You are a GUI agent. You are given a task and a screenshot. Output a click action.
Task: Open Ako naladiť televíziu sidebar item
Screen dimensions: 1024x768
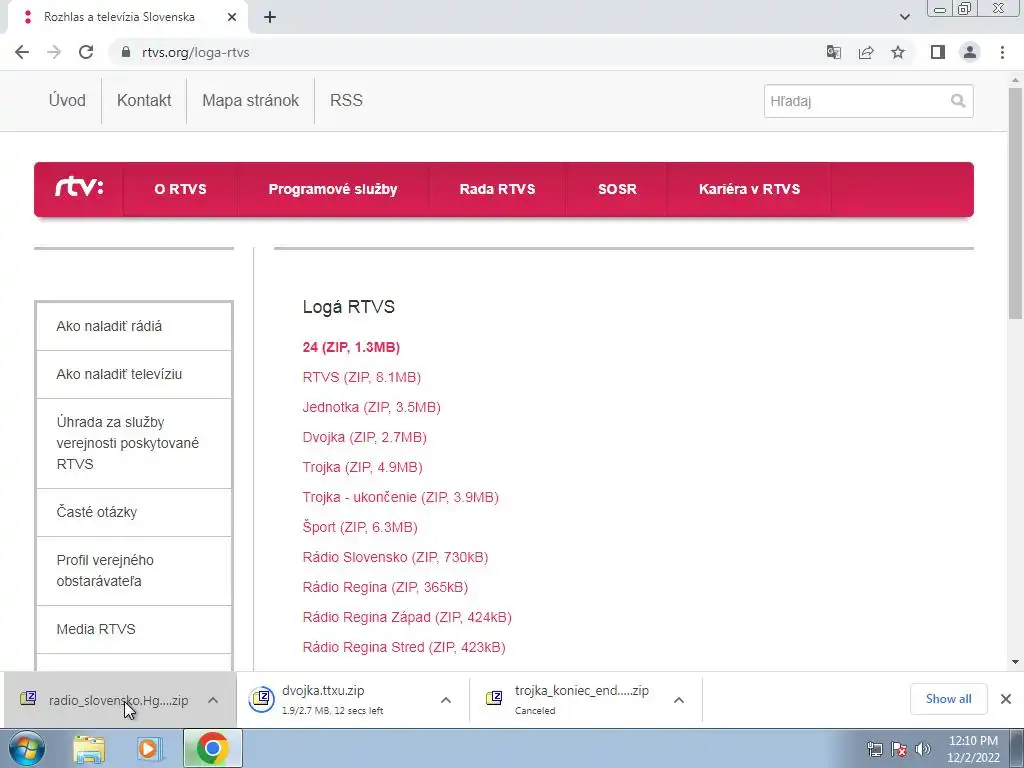(x=134, y=375)
